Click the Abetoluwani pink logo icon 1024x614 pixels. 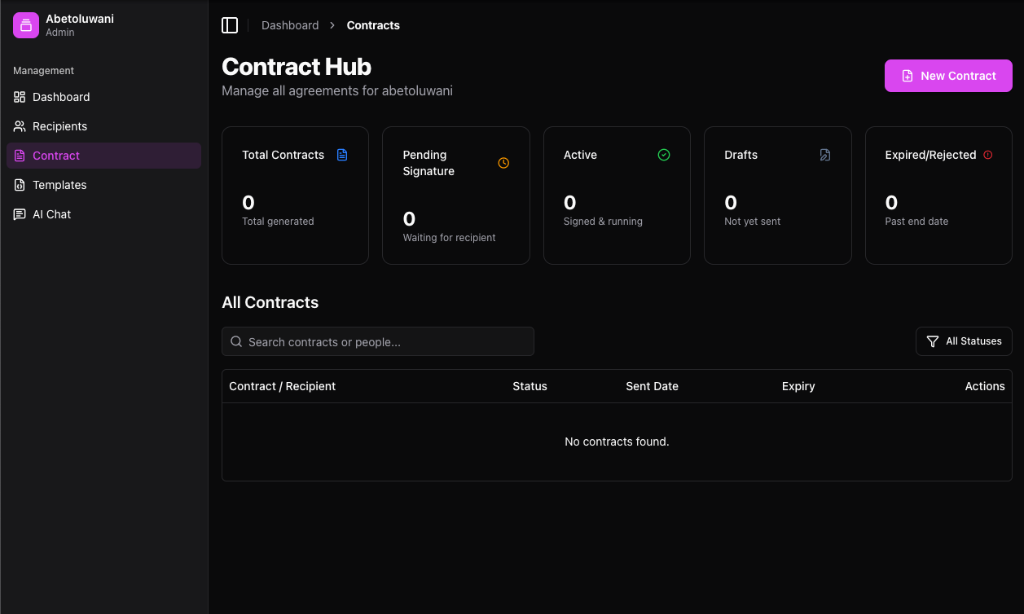pos(26,25)
